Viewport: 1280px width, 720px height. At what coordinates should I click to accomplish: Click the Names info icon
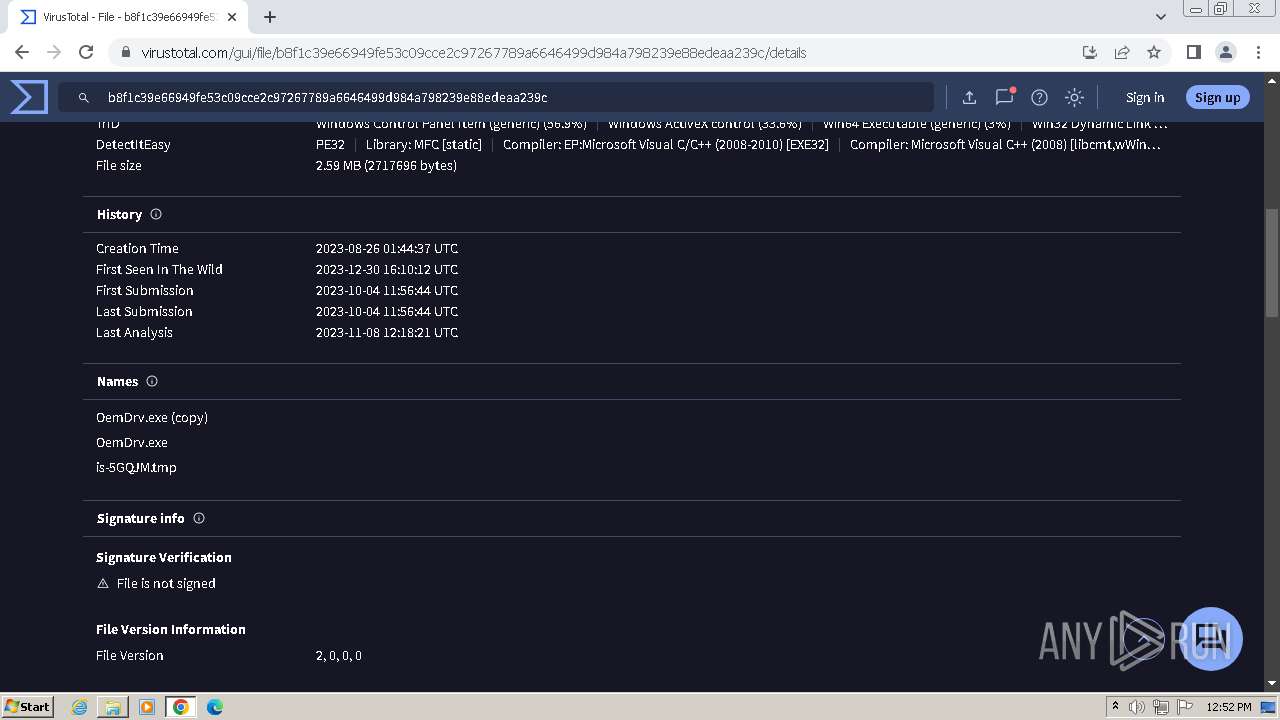coord(152,381)
